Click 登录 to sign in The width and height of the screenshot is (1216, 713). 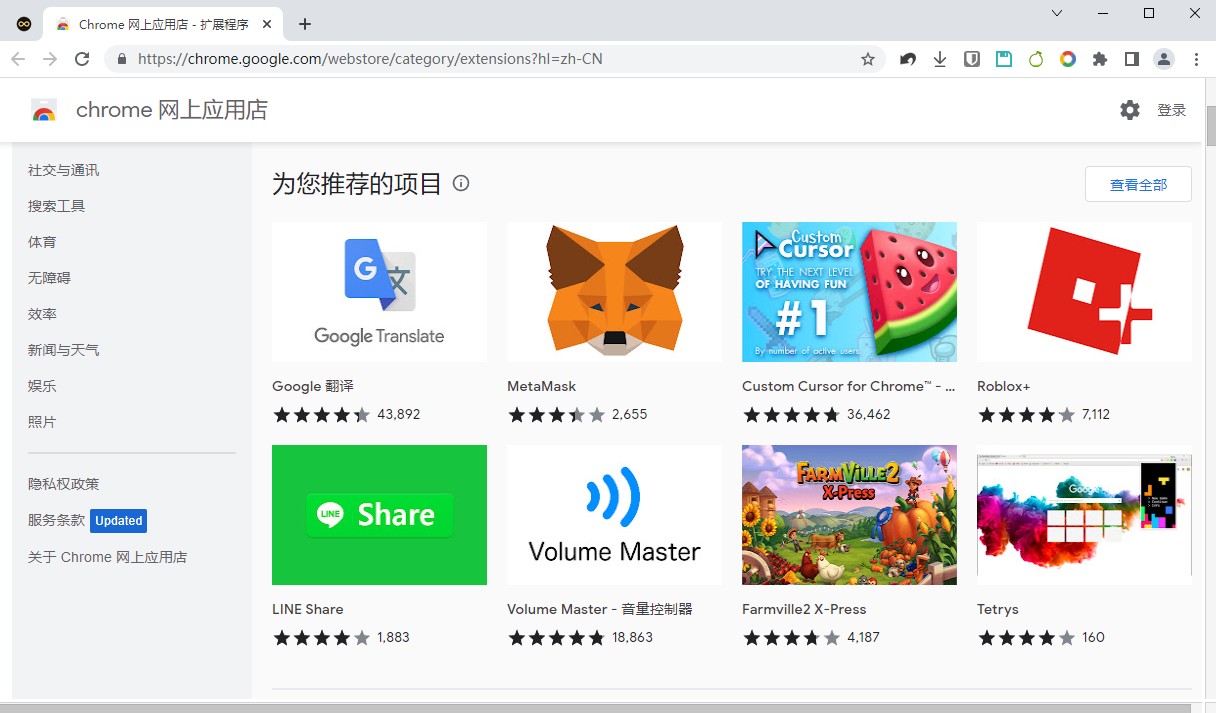tap(1171, 110)
